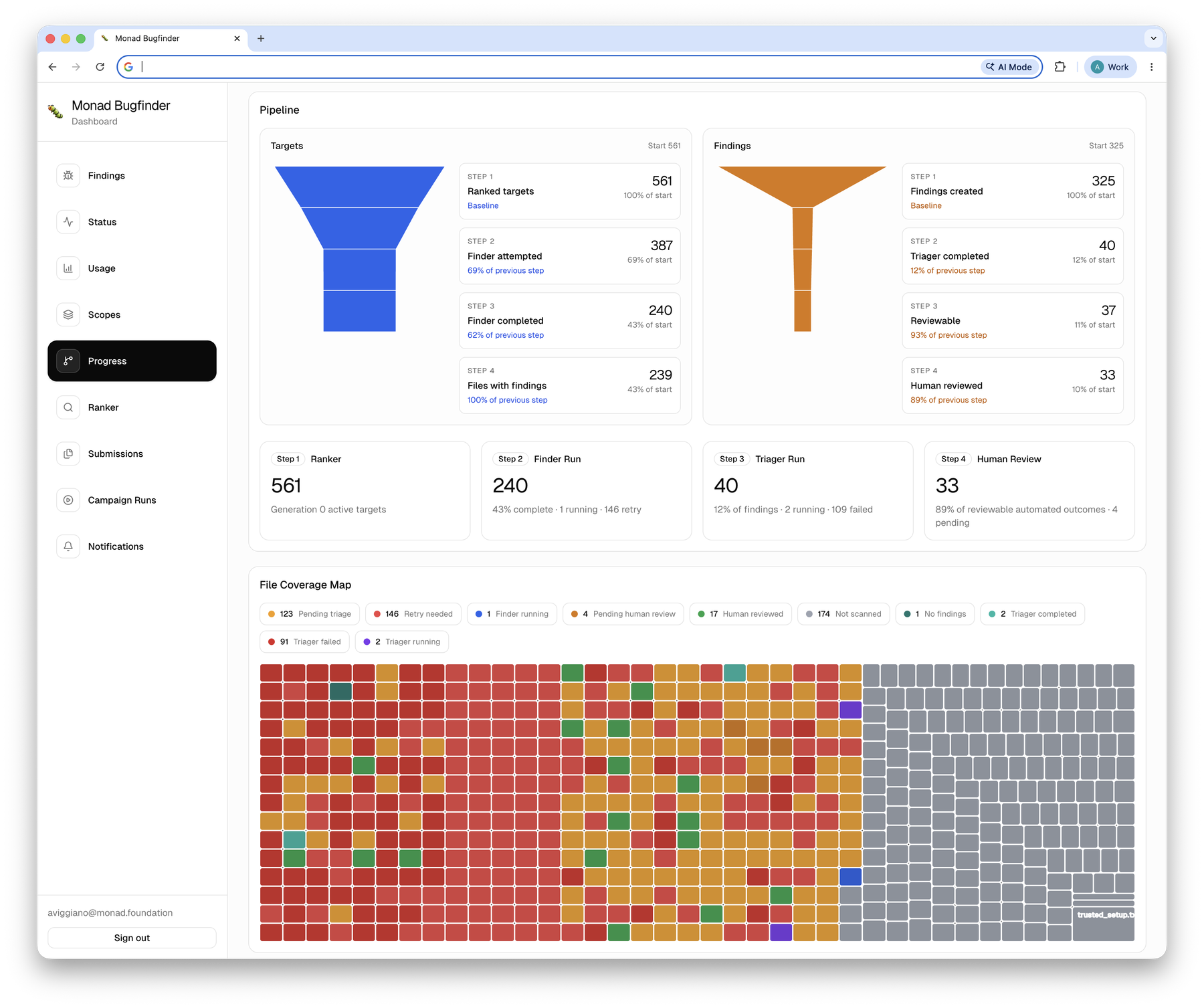The height and width of the screenshot is (1008, 1204).
Task: Click the Sign out button
Action: coord(132,938)
